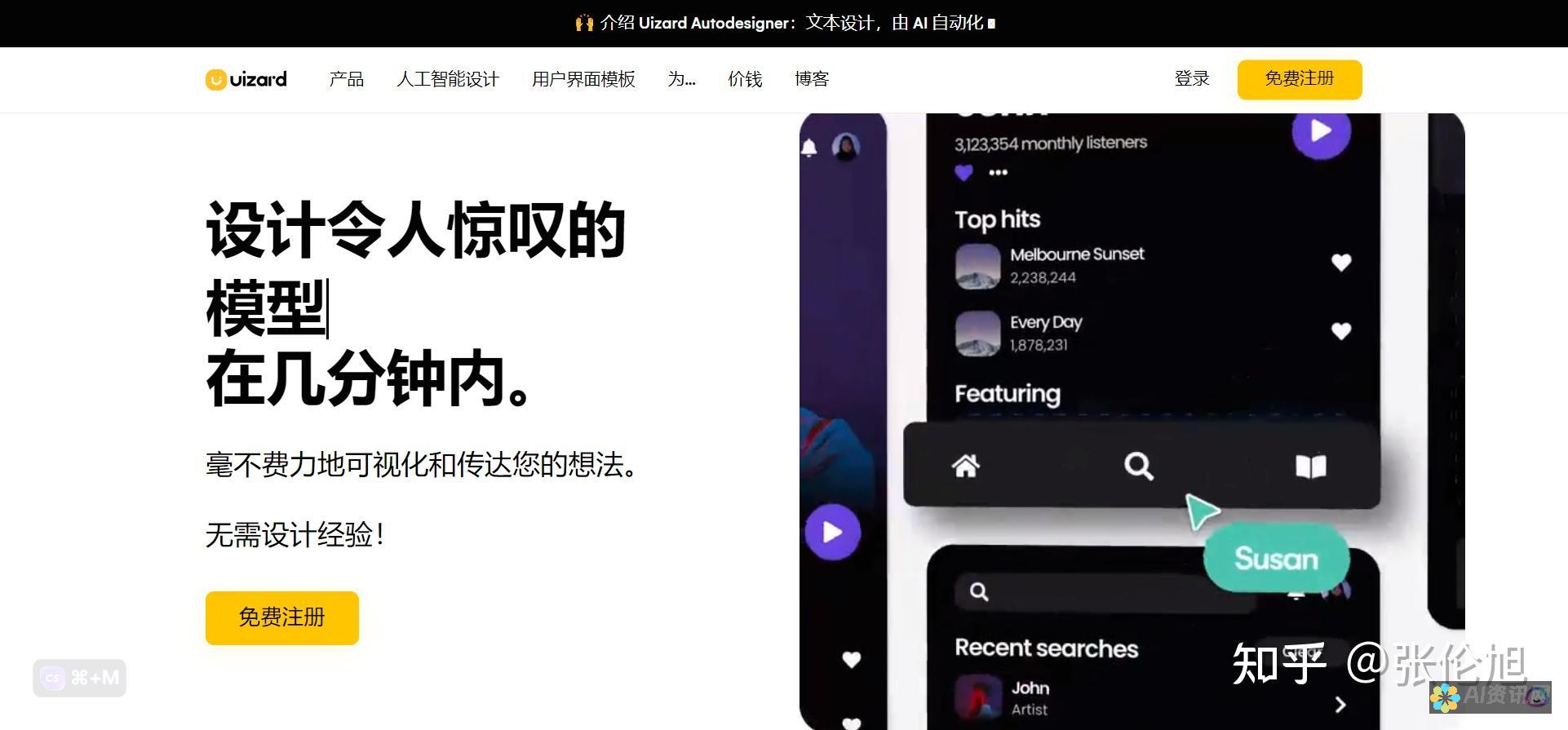This screenshot has width=1568, height=730.
Task: Open the truncated 为... menu item
Action: (x=681, y=79)
